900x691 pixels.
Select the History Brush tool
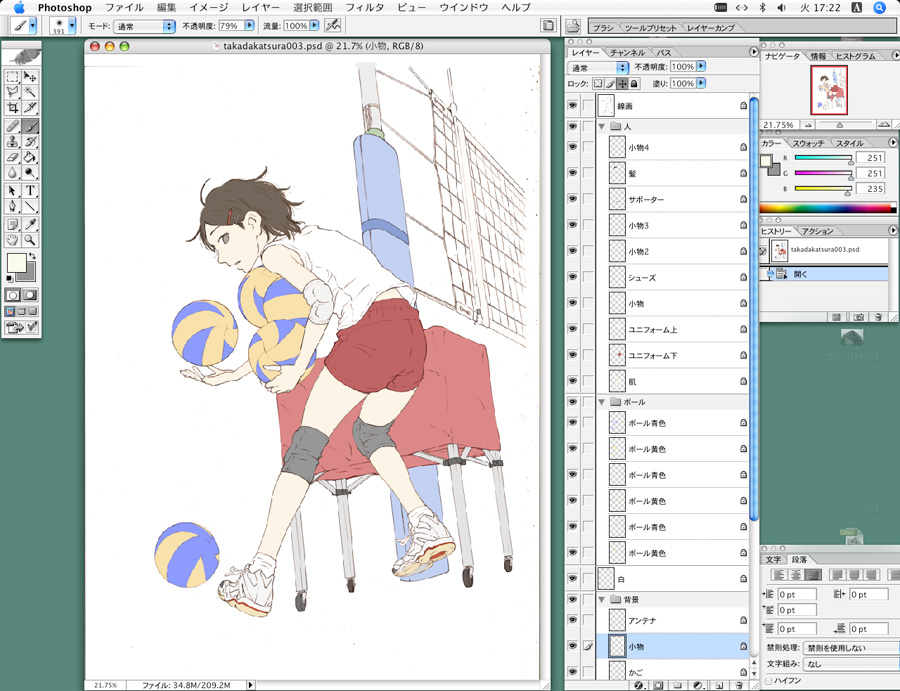pyautogui.click(x=30, y=141)
